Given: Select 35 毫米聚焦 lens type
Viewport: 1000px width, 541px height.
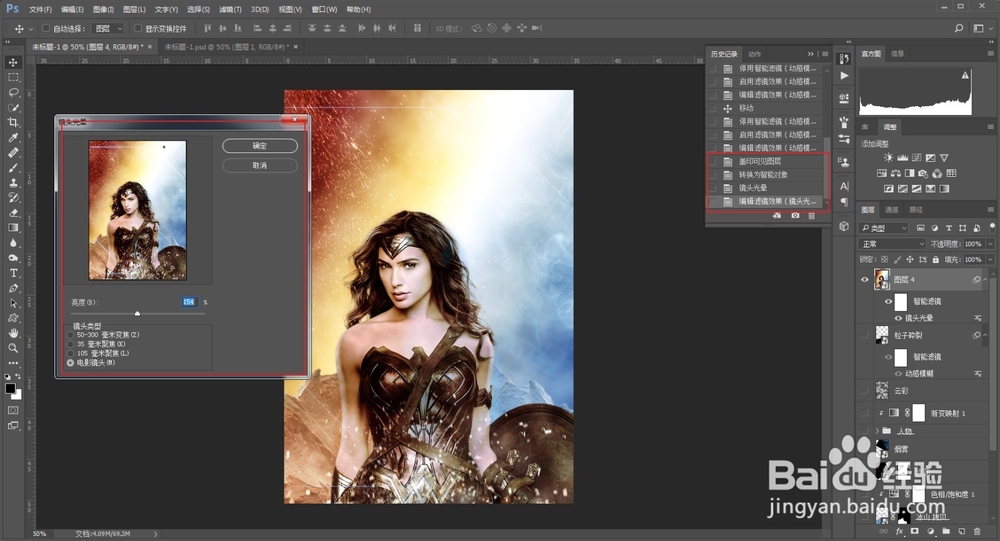Looking at the screenshot, I should click(71, 344).
